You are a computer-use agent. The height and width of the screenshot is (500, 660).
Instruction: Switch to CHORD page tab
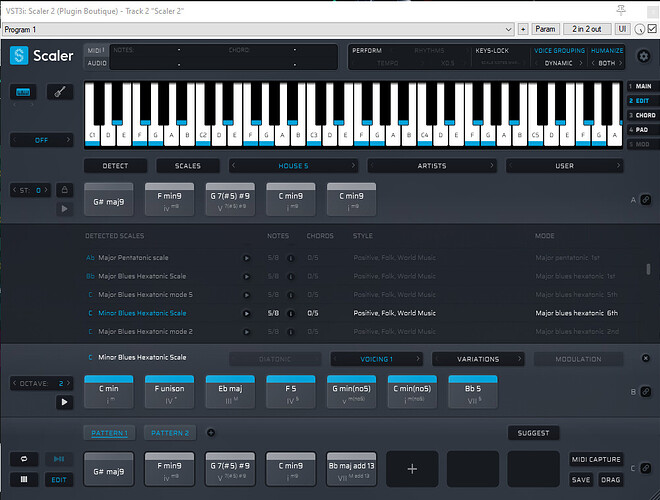coord(643,115)
